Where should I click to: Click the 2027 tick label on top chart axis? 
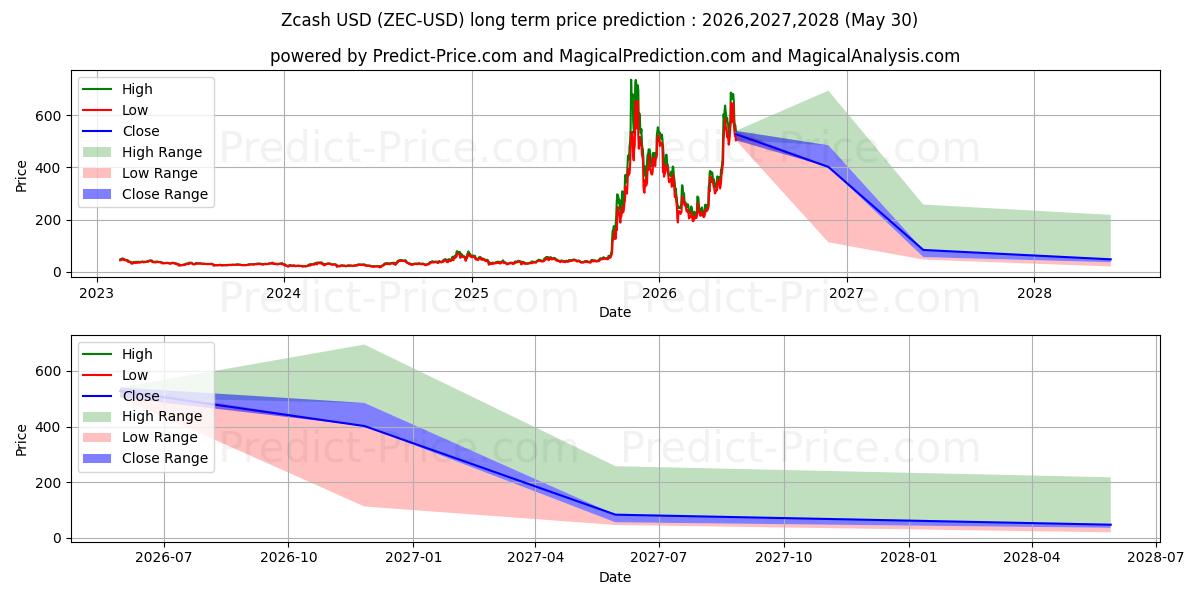[847, 293]
